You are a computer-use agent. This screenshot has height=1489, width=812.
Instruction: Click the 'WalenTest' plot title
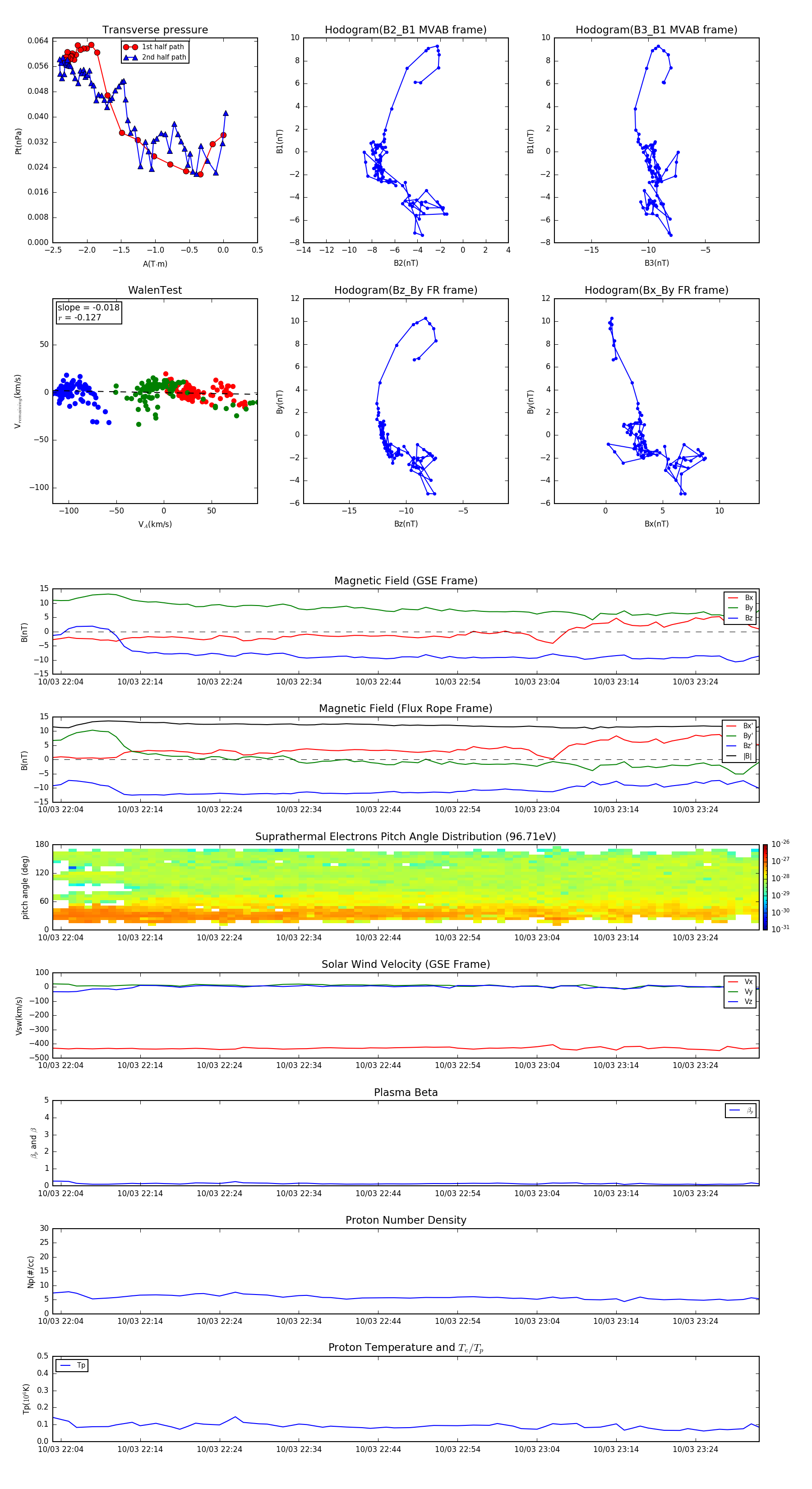(x=155, y=290)
